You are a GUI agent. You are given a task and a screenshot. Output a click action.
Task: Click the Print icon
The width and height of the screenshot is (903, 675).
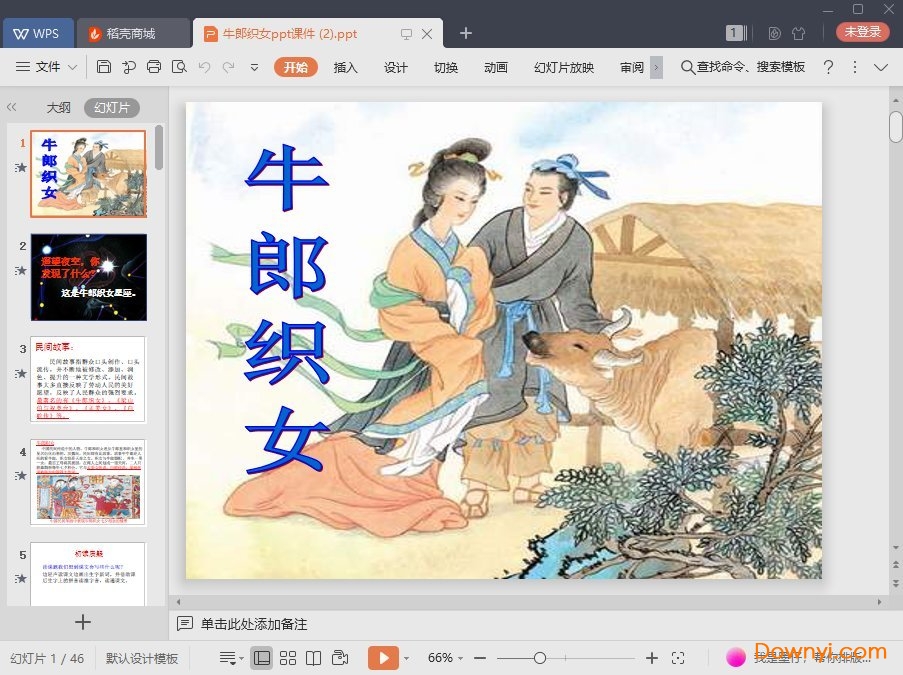[154, 67]
